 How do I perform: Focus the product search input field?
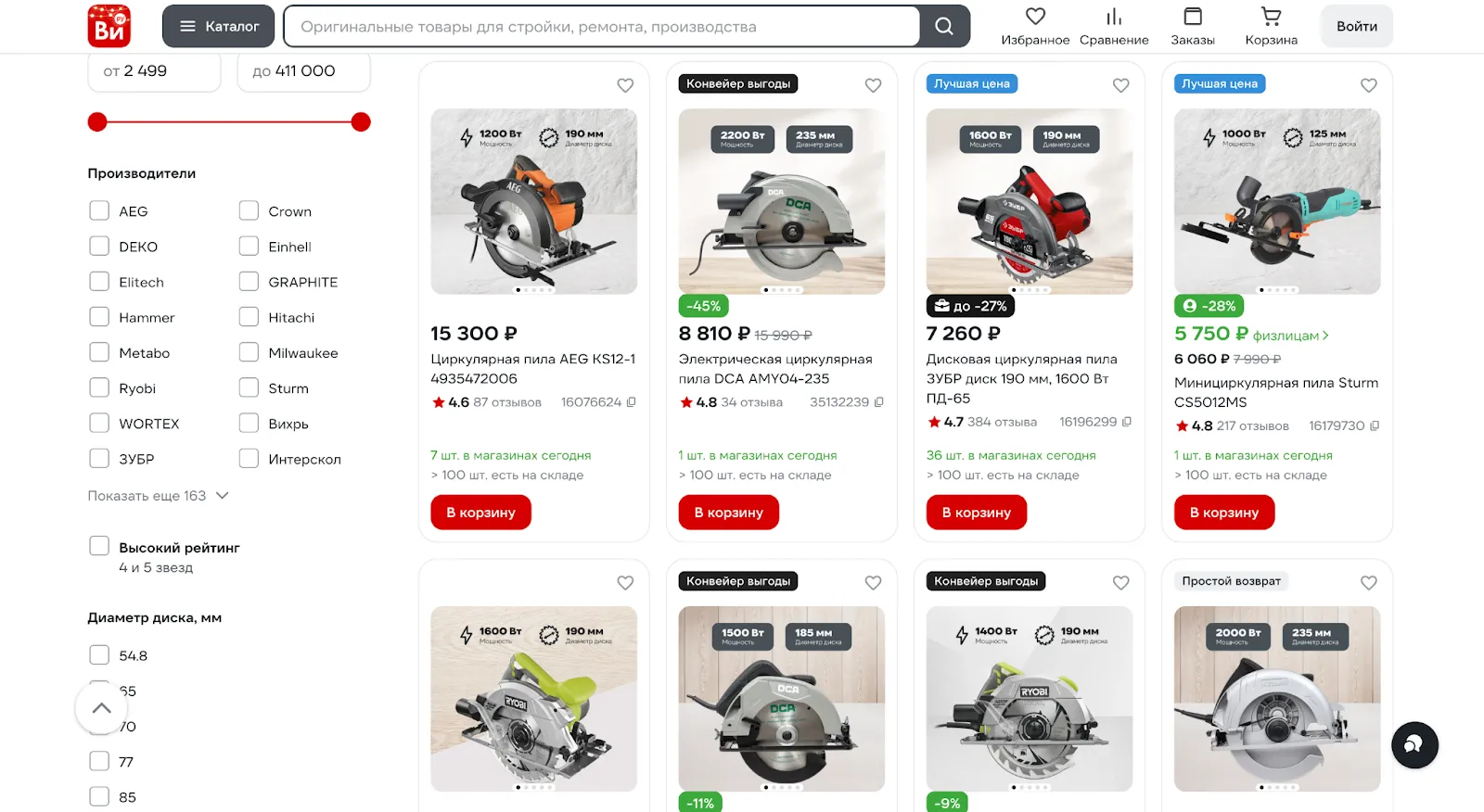(x=601, y=26)
